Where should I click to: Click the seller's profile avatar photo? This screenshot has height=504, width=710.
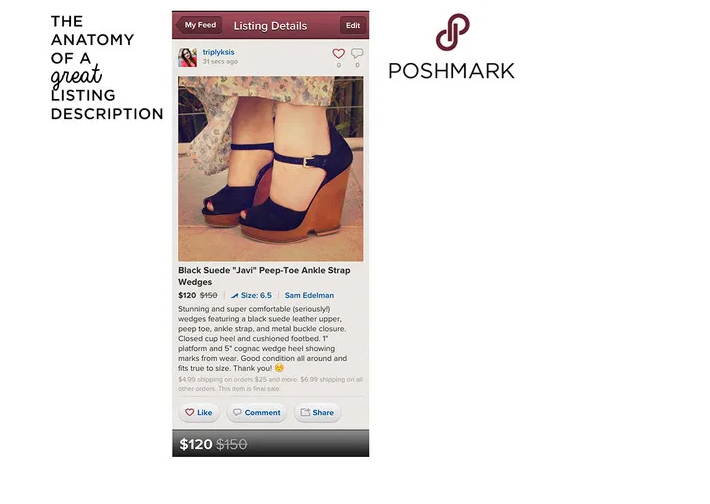187,58
